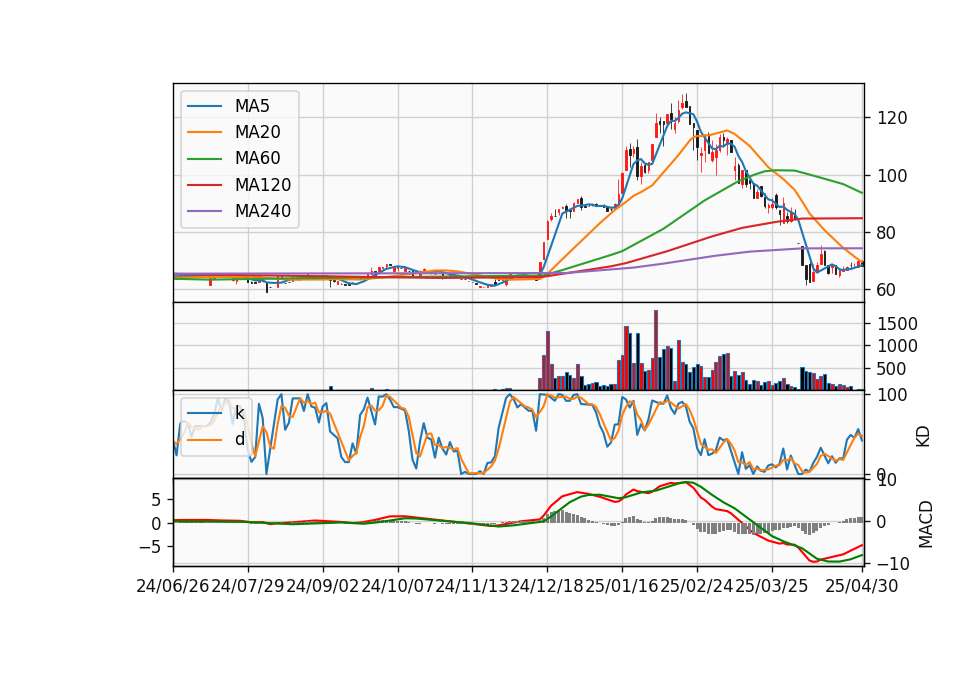The height and width of the screenshot is (690, 960).
Task: Click the 1500 volume axis tick
Action: 898,324
